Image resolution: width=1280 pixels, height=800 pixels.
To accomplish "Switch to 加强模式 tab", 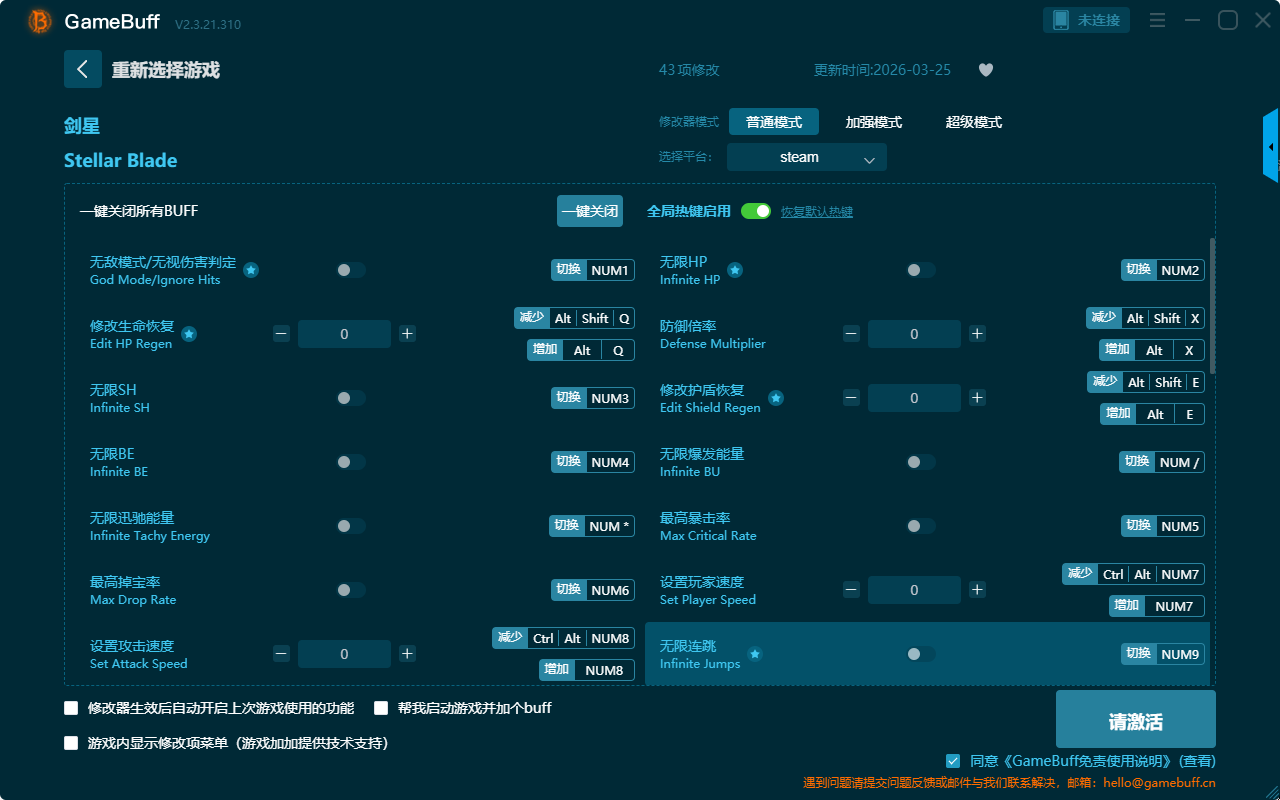I will [873, 122].
